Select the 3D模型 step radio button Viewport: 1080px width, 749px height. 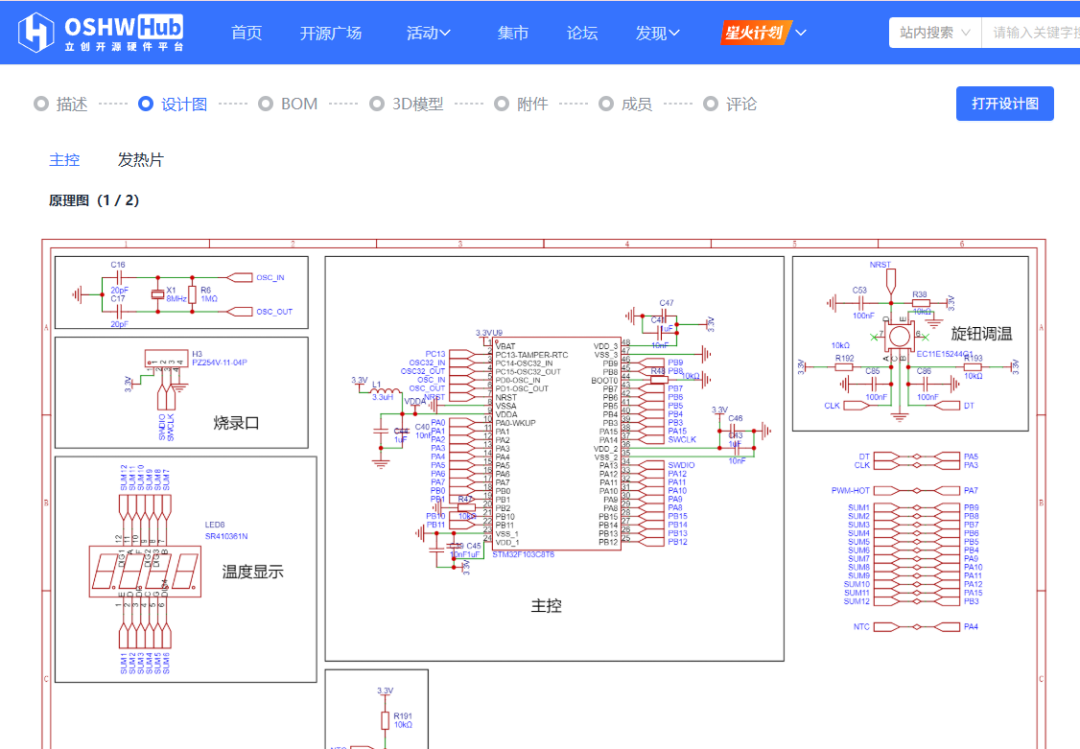click(x=377, y=104)
